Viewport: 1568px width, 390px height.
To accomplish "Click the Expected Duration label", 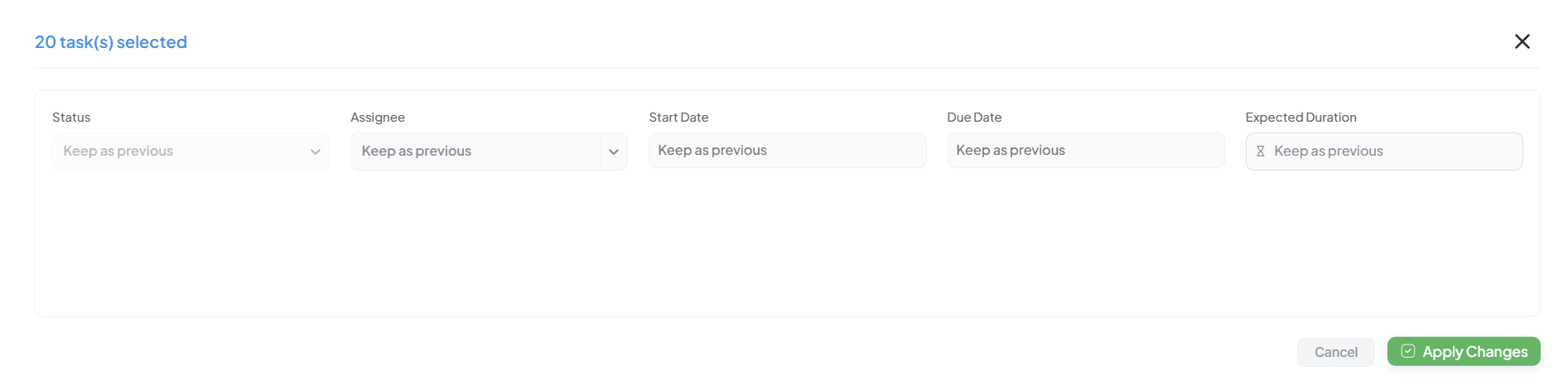I will 1300,118.
